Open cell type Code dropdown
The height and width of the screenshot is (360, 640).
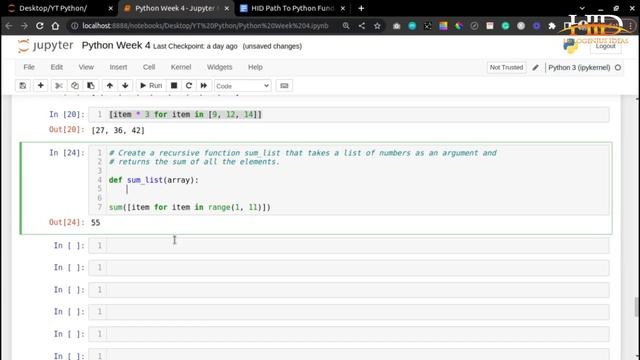(242, 86)
